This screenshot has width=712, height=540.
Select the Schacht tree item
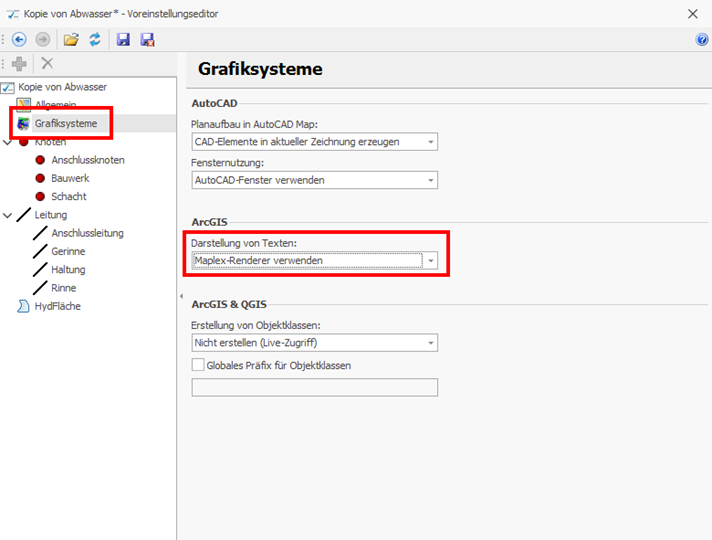click(68, 197)
